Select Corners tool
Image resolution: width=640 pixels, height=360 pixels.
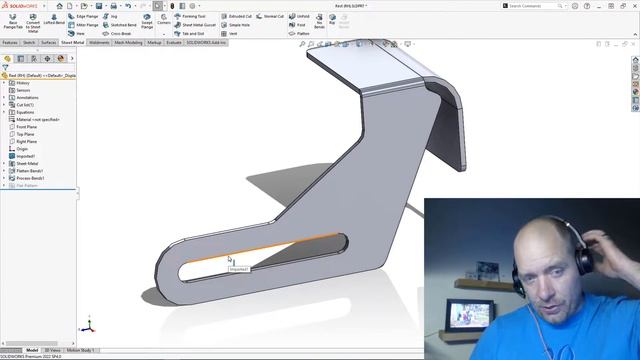(x=164, y=19)
